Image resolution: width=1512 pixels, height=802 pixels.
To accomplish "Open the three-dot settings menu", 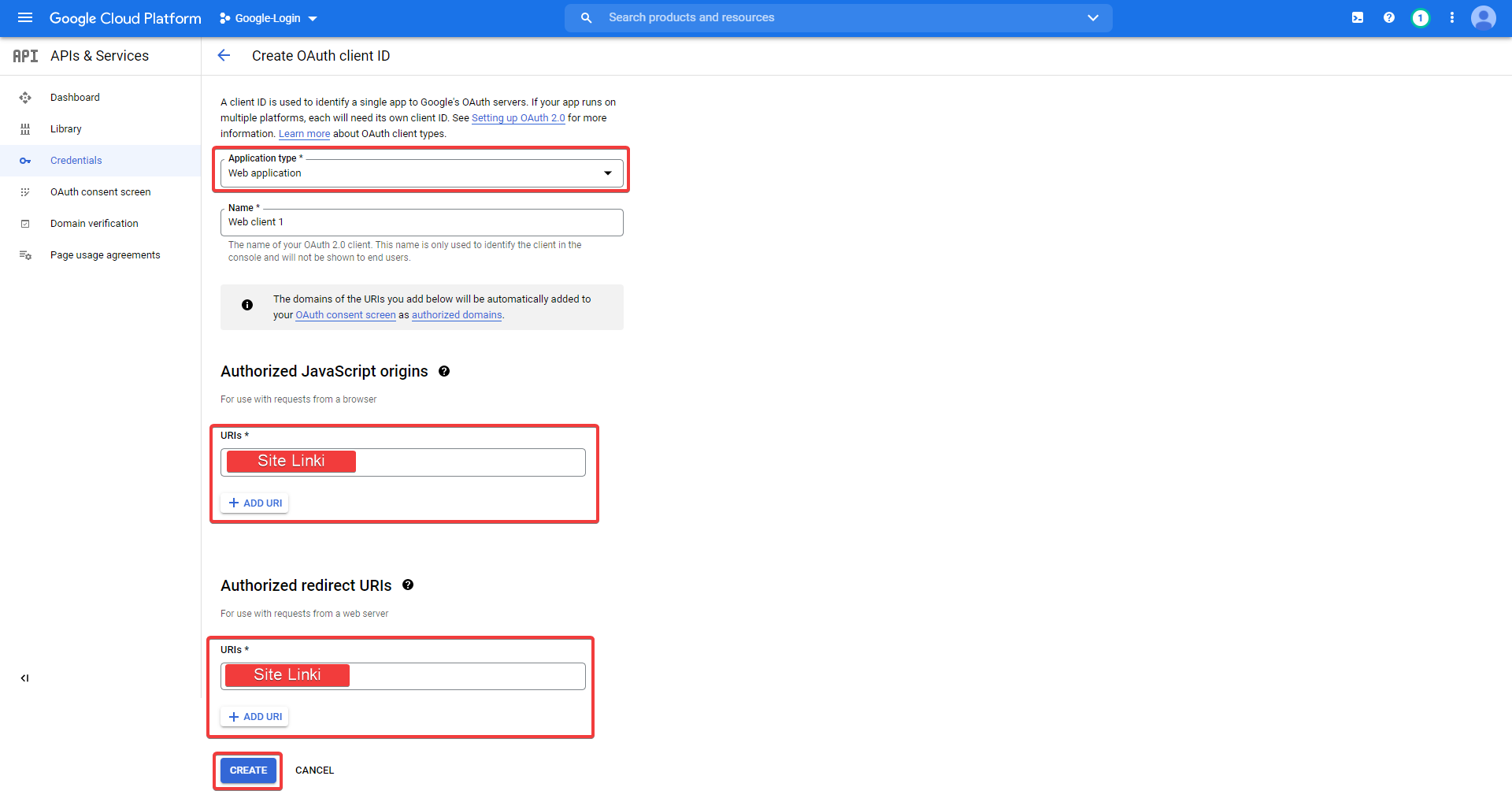I will (1452, 17).
